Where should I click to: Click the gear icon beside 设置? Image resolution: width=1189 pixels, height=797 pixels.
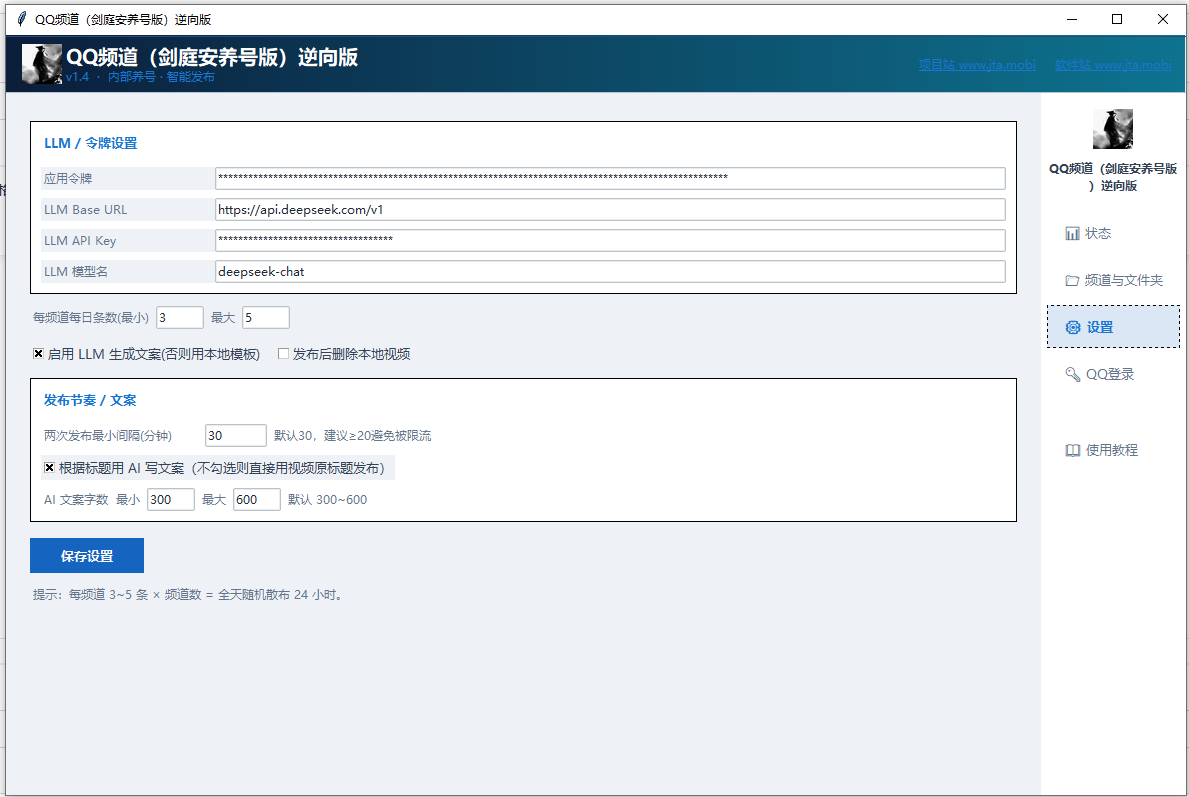[1072, 328]
